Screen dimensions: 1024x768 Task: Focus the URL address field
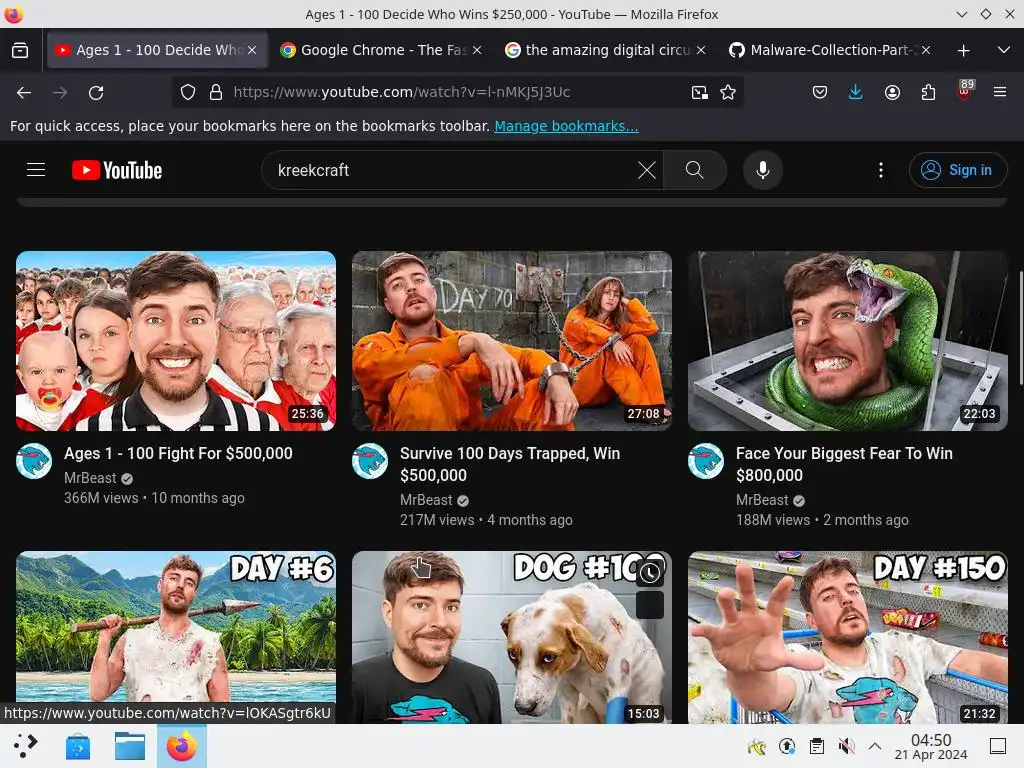(x=457, y=92)
